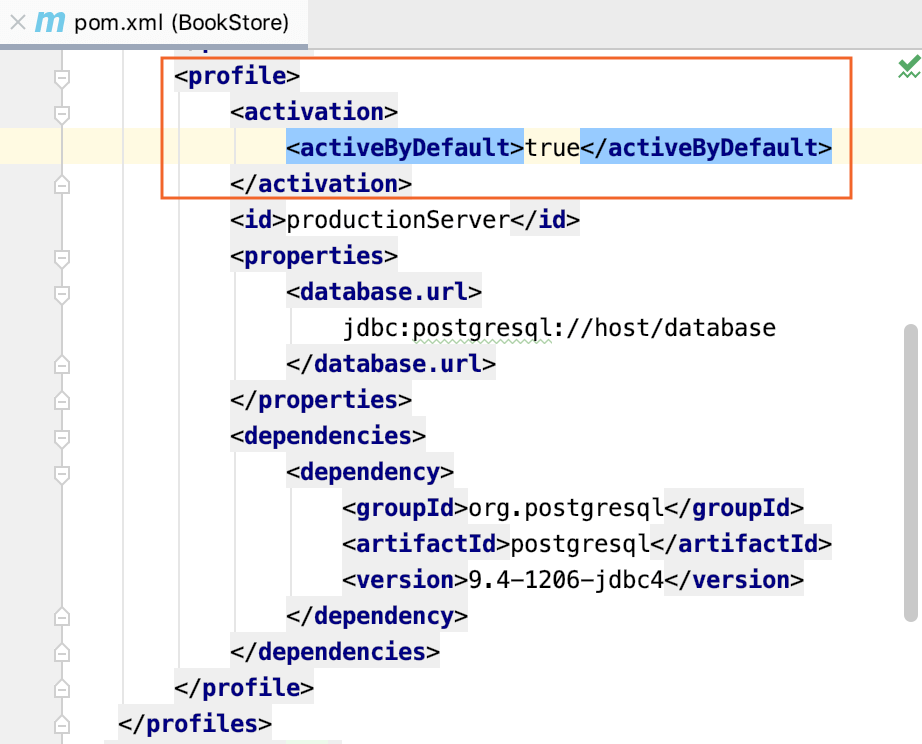922x744 pixels.
Task: Collapse the properties element fold region
Action: [x=62, y=255]
